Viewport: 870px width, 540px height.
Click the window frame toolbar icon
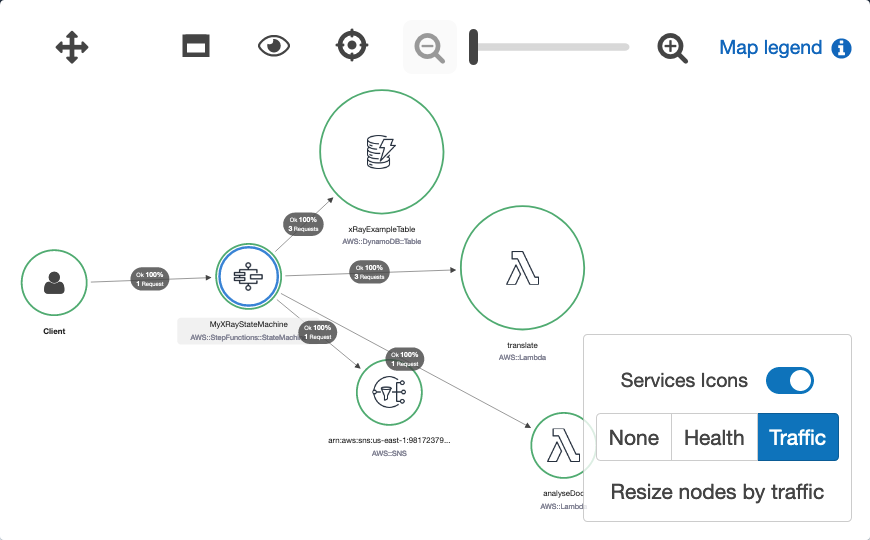tap(196, 46)
